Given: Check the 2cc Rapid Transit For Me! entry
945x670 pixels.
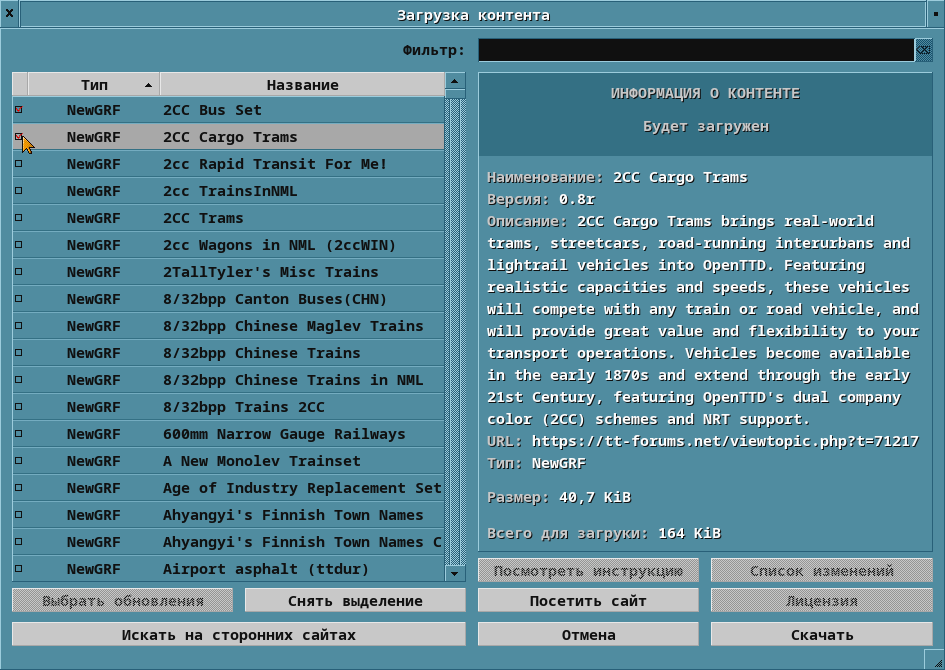Looking at the screenshot, I should 17,164.
